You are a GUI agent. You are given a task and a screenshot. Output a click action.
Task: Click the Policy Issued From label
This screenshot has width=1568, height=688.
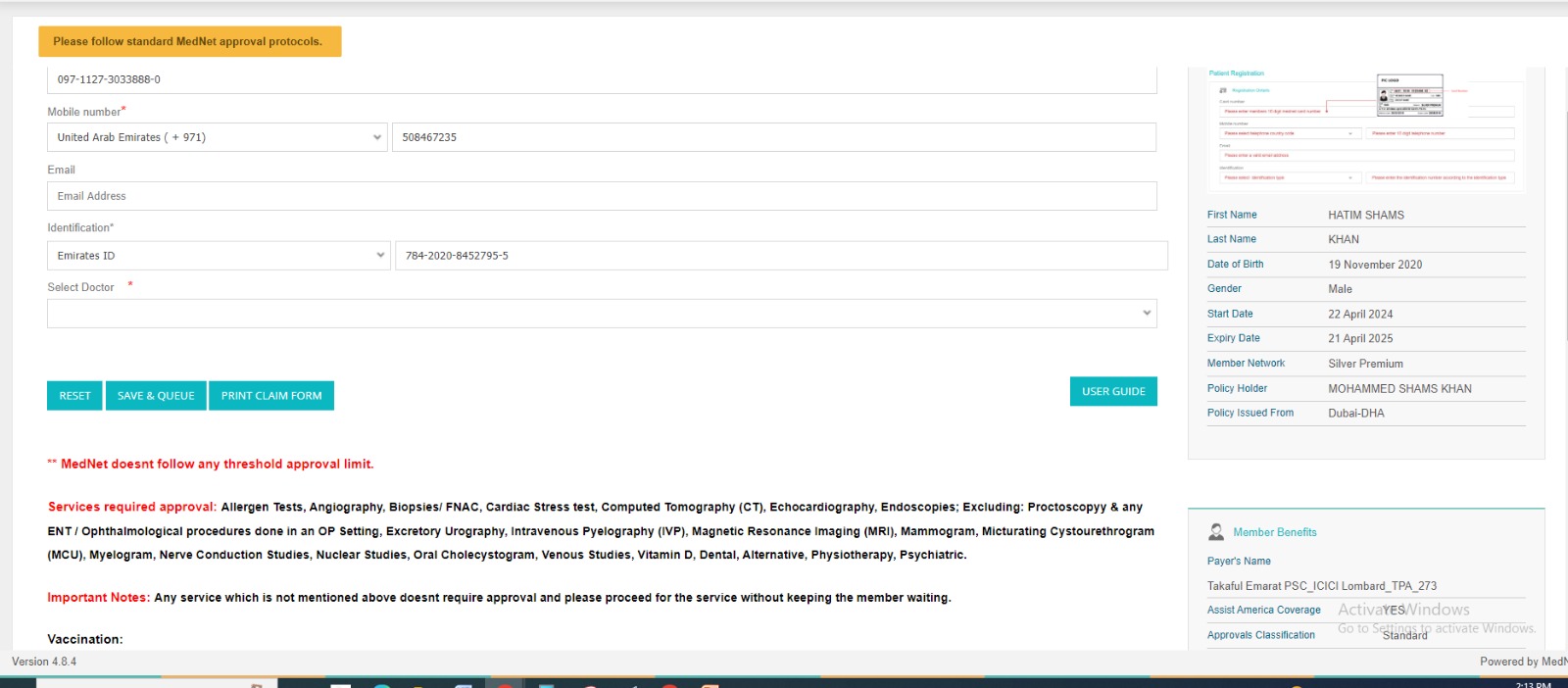pos(1250,414)
